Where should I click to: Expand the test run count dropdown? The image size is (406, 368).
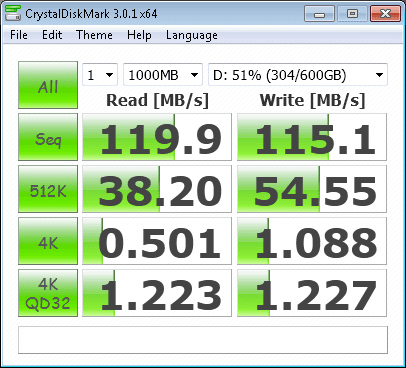click(100, 75)
